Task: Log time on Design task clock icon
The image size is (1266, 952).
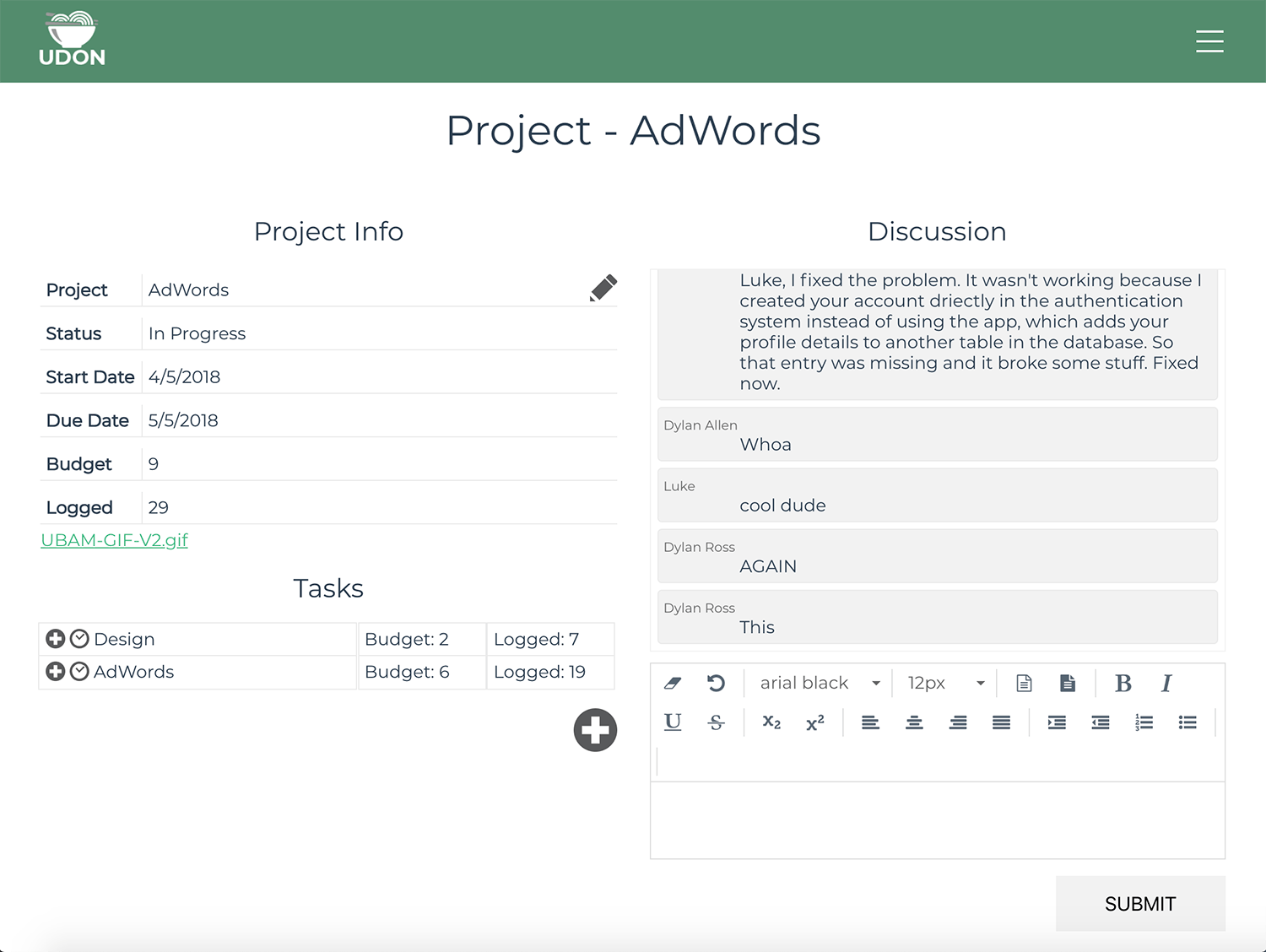Action: 79,639
